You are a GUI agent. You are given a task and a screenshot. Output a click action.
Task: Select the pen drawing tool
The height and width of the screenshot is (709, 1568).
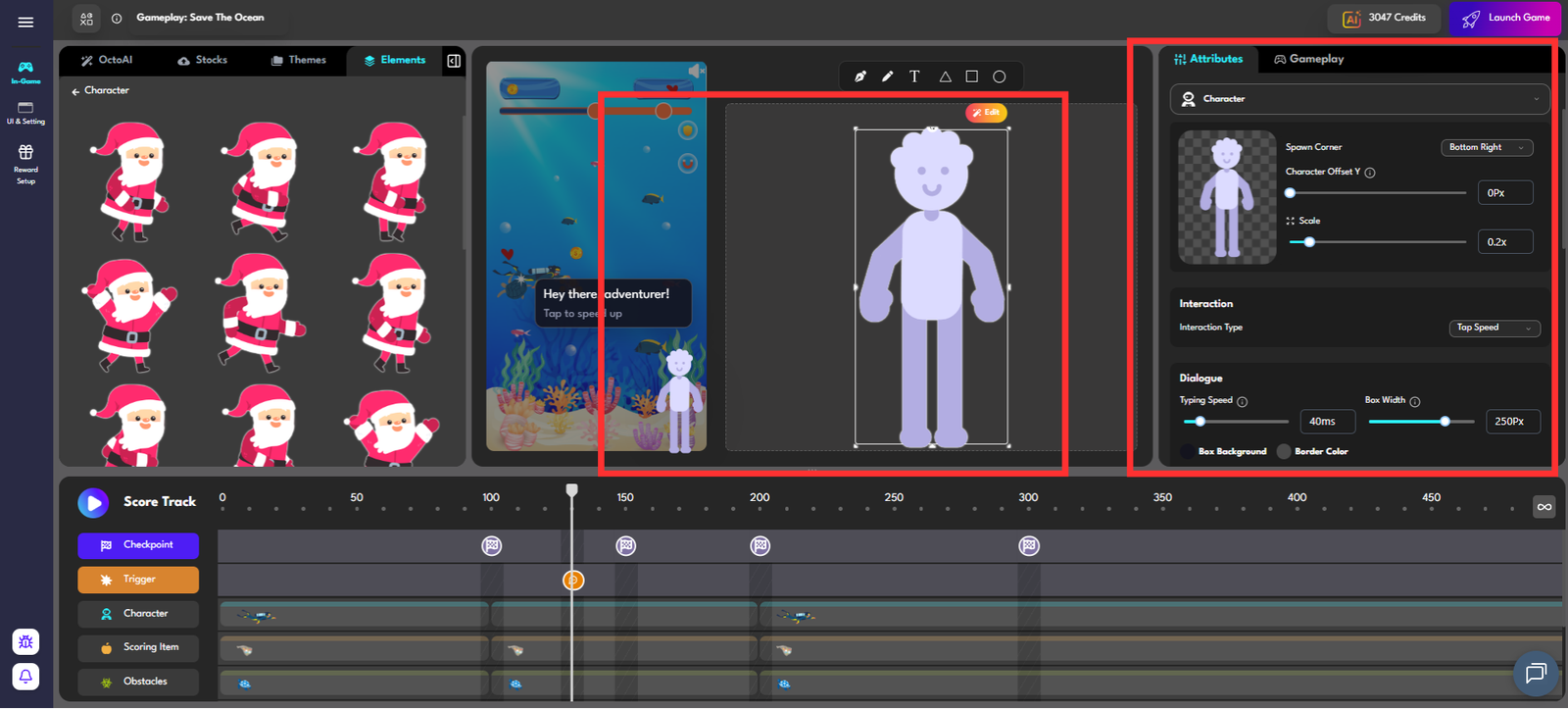click(x=859, y=76)
